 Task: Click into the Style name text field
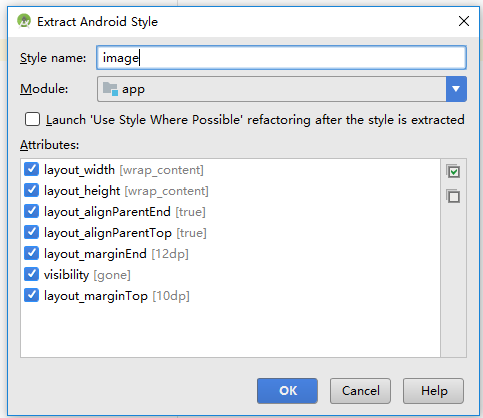281,58
